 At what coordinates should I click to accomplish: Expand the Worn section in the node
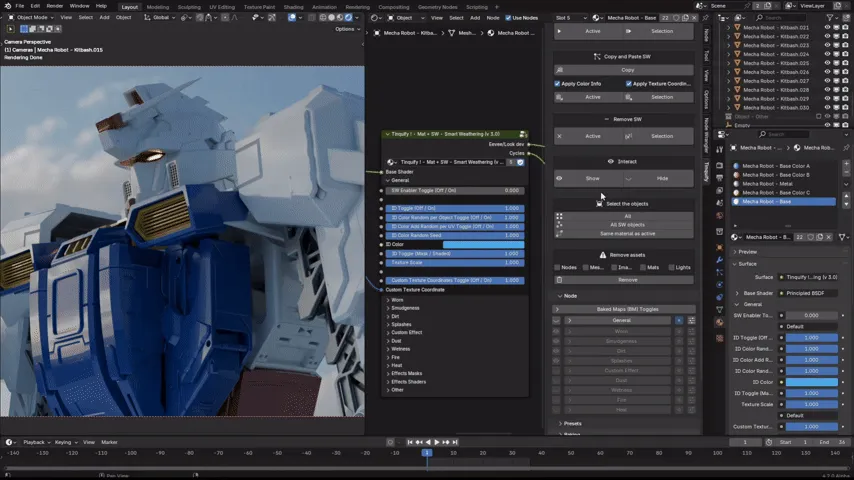[388, 300]
